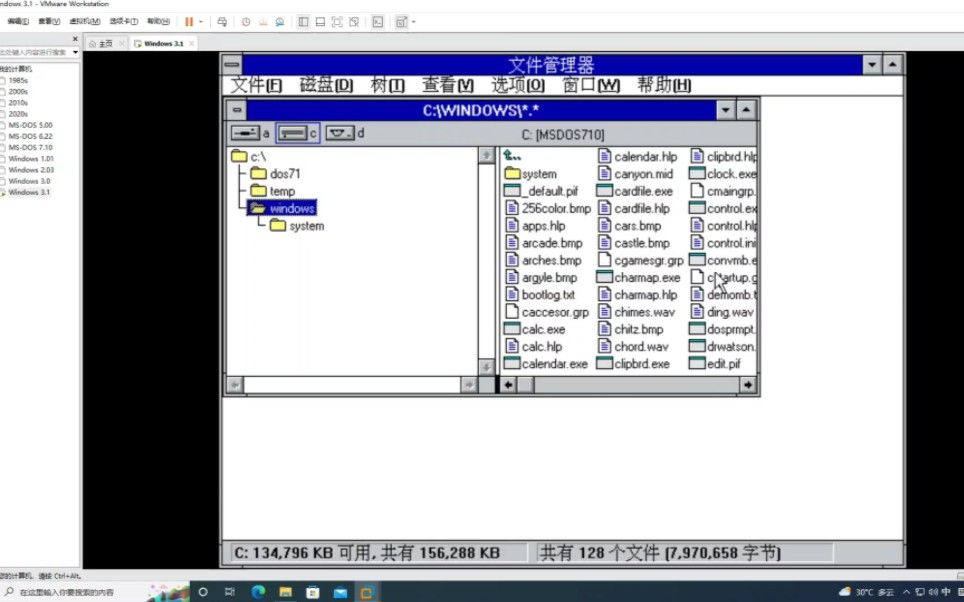The height and width of the screenshot is (602, 964).
Task: Click VMware pause VM button
Action: tap(189, 22)
